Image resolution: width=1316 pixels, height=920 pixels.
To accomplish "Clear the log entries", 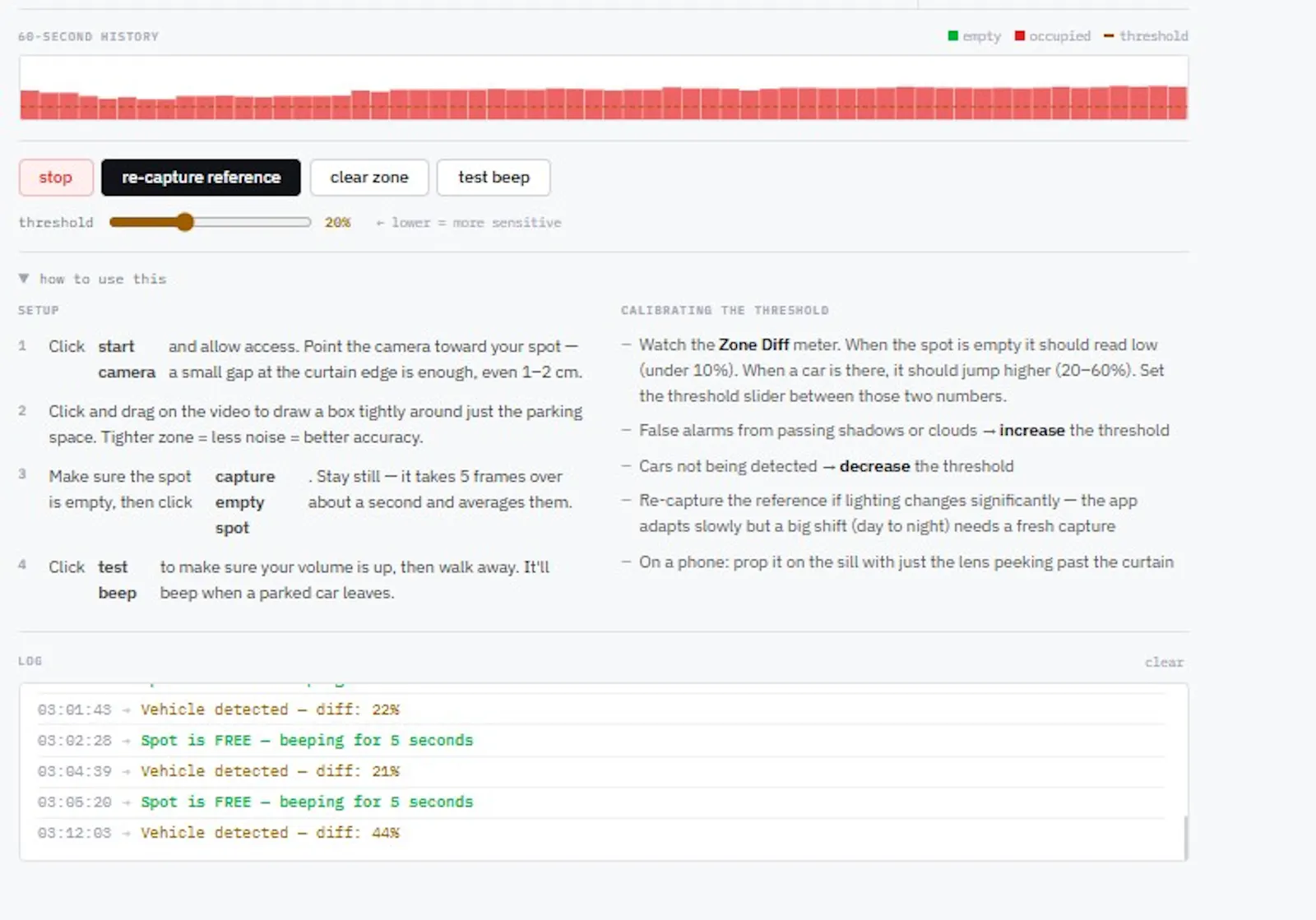I will (1164, 662).
